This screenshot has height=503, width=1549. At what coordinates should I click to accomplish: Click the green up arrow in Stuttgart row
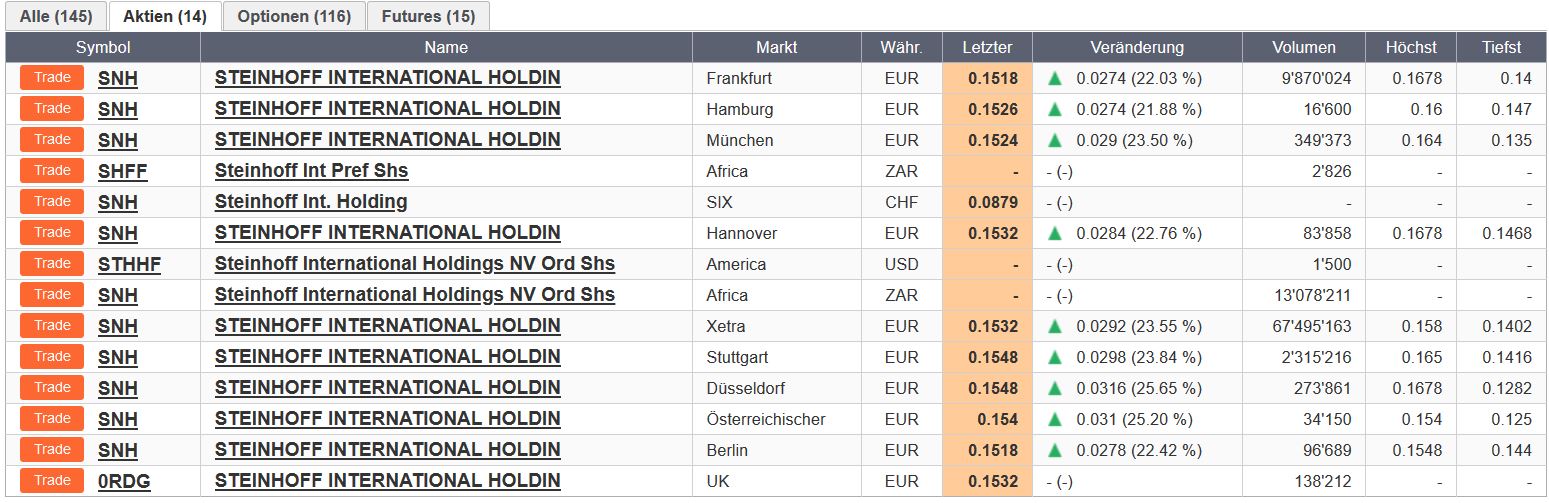tap(1054, 357)
